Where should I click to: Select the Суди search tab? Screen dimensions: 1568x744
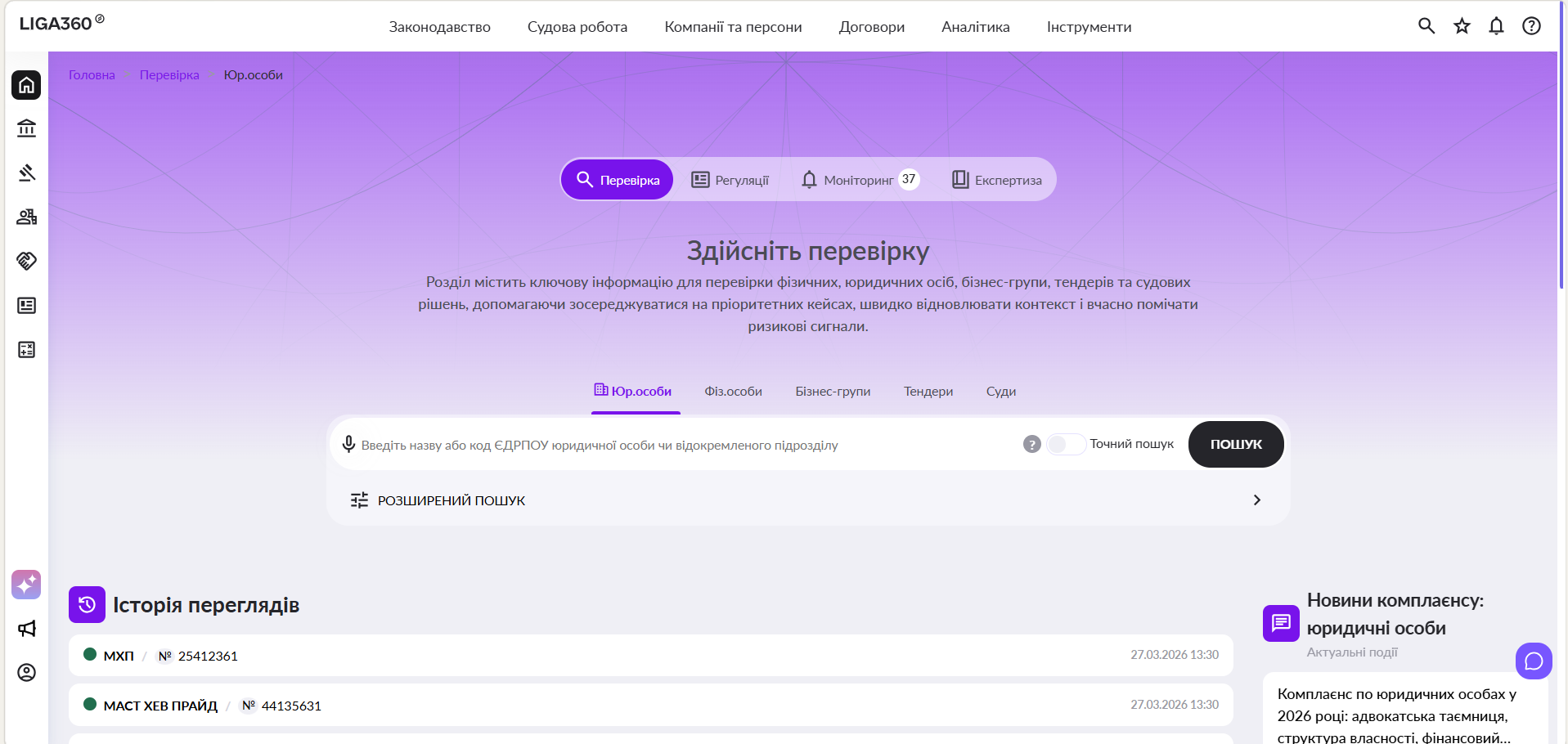(1001, 391)
